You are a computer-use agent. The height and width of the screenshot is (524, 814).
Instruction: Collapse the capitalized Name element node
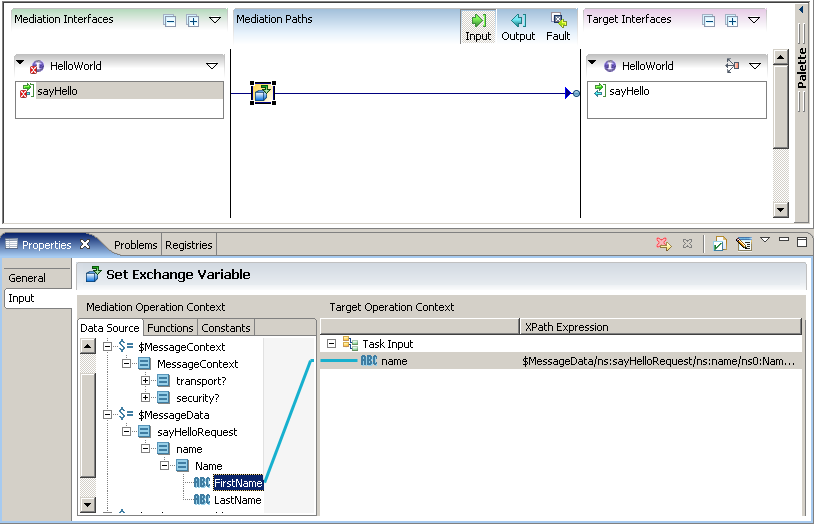pyautogui.click(x=164, y=466)
